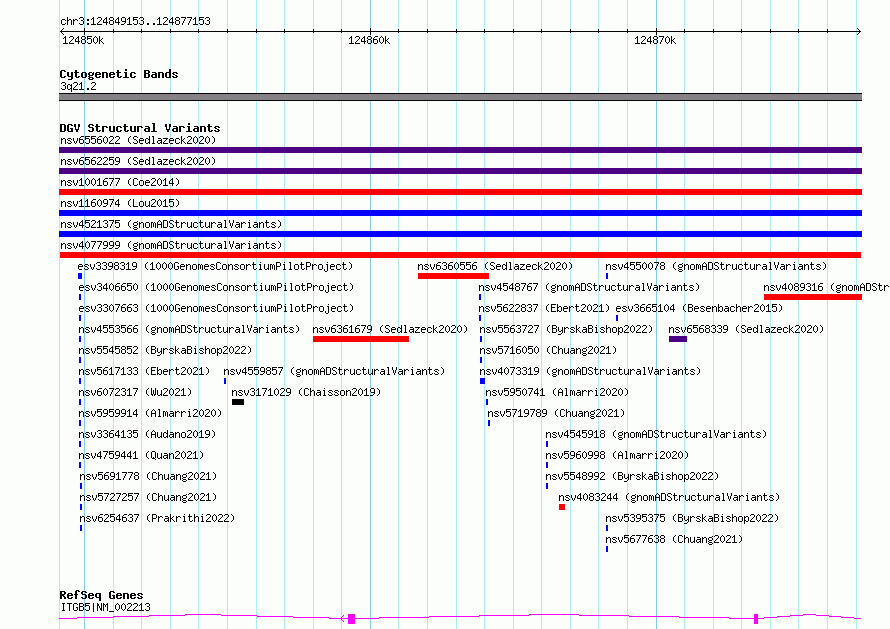Click label nsv4083244 (gnomADStructuralVariants)
This screenshot has width=890, height=629.
click(669, 497)
